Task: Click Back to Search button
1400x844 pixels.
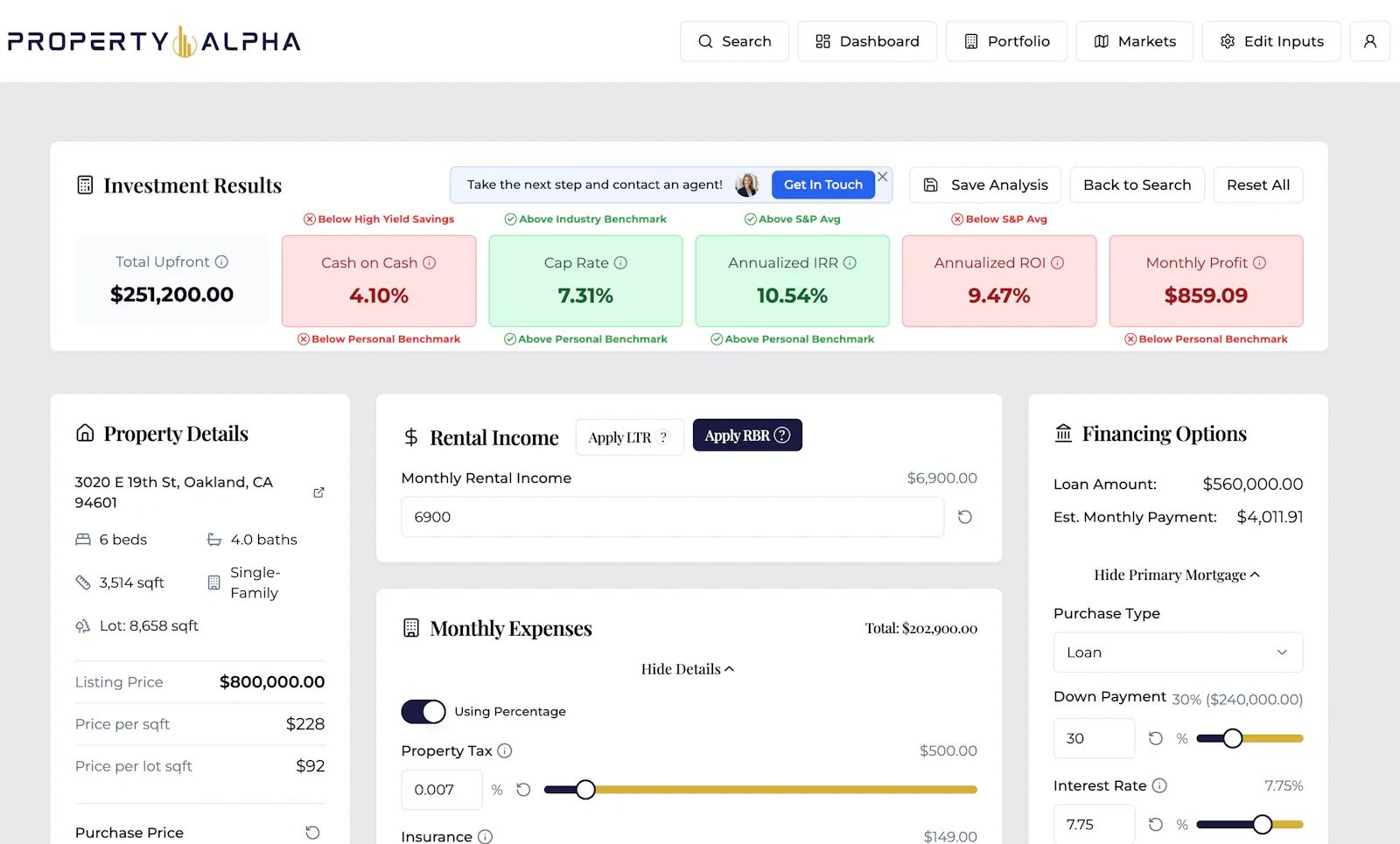Action: click(1137, 185)
